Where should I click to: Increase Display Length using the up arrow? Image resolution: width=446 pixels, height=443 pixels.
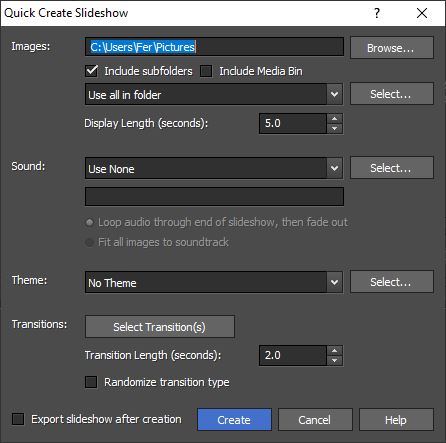tap(335, 119)
